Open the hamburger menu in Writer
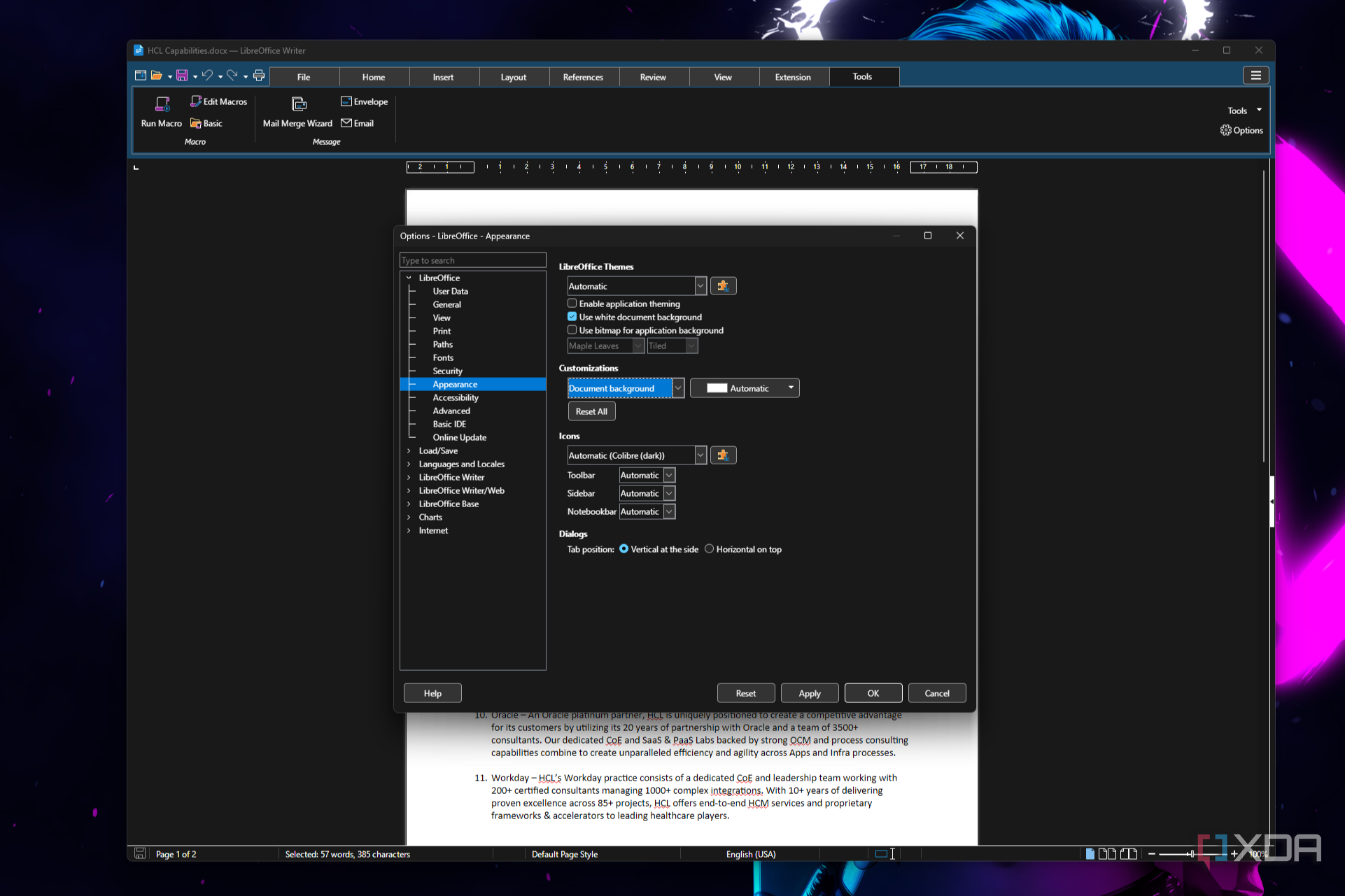Screen dimensions: 1345x896 [1256, 76]
